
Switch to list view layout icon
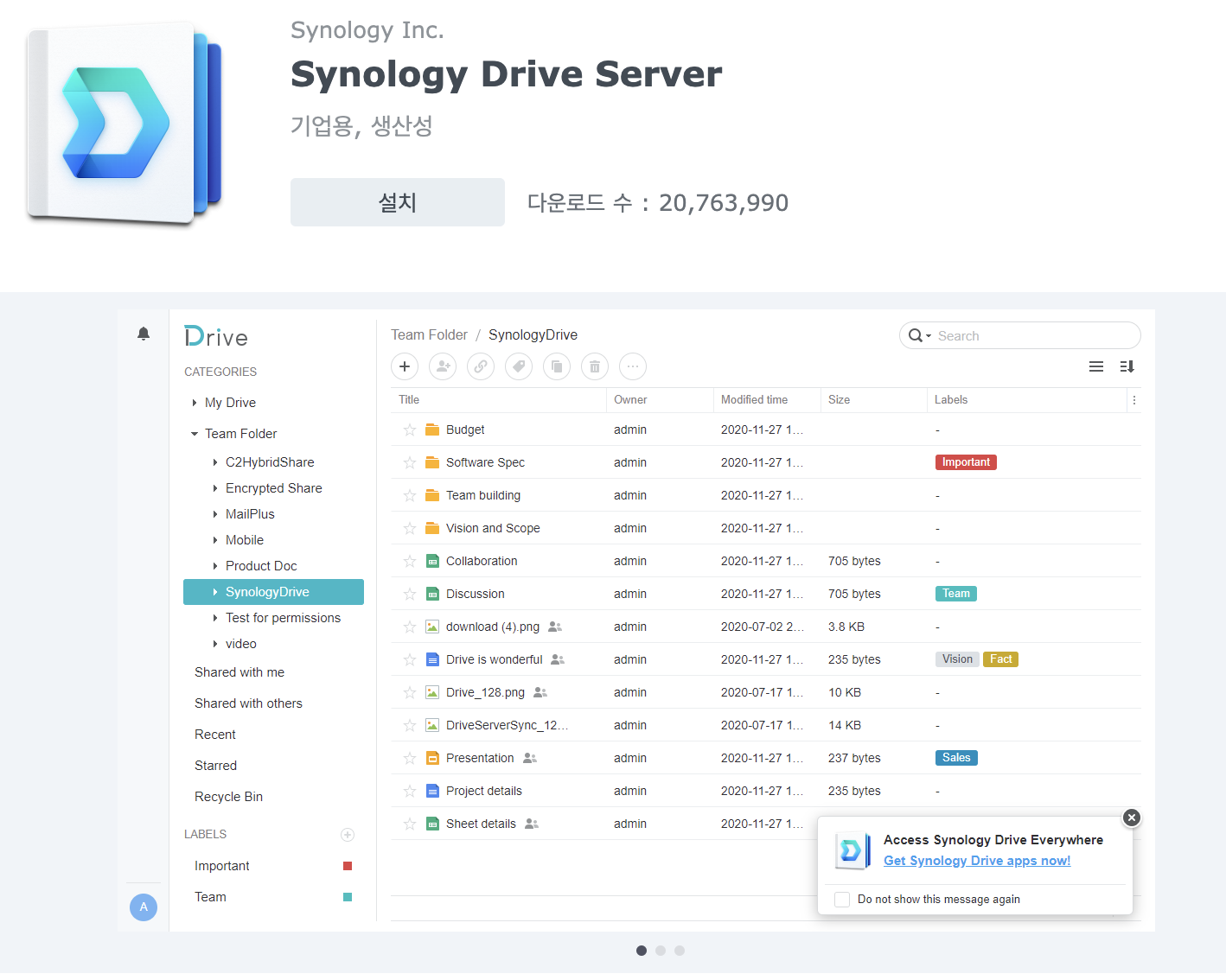pos(1096,366)
